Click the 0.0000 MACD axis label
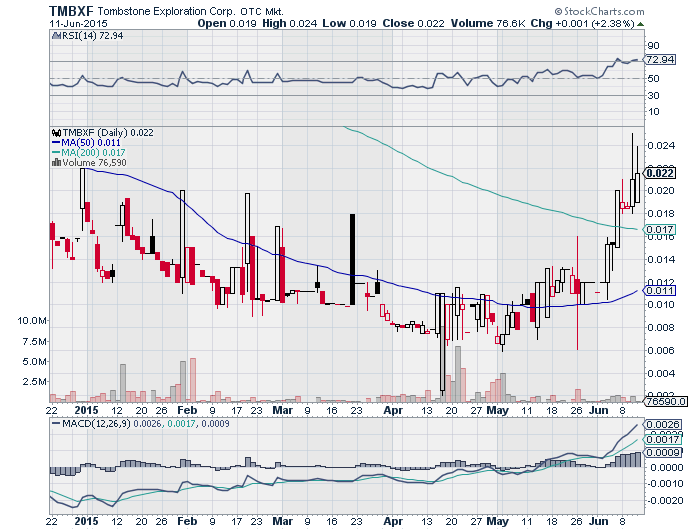700x530 pixels. coord(667,468)
